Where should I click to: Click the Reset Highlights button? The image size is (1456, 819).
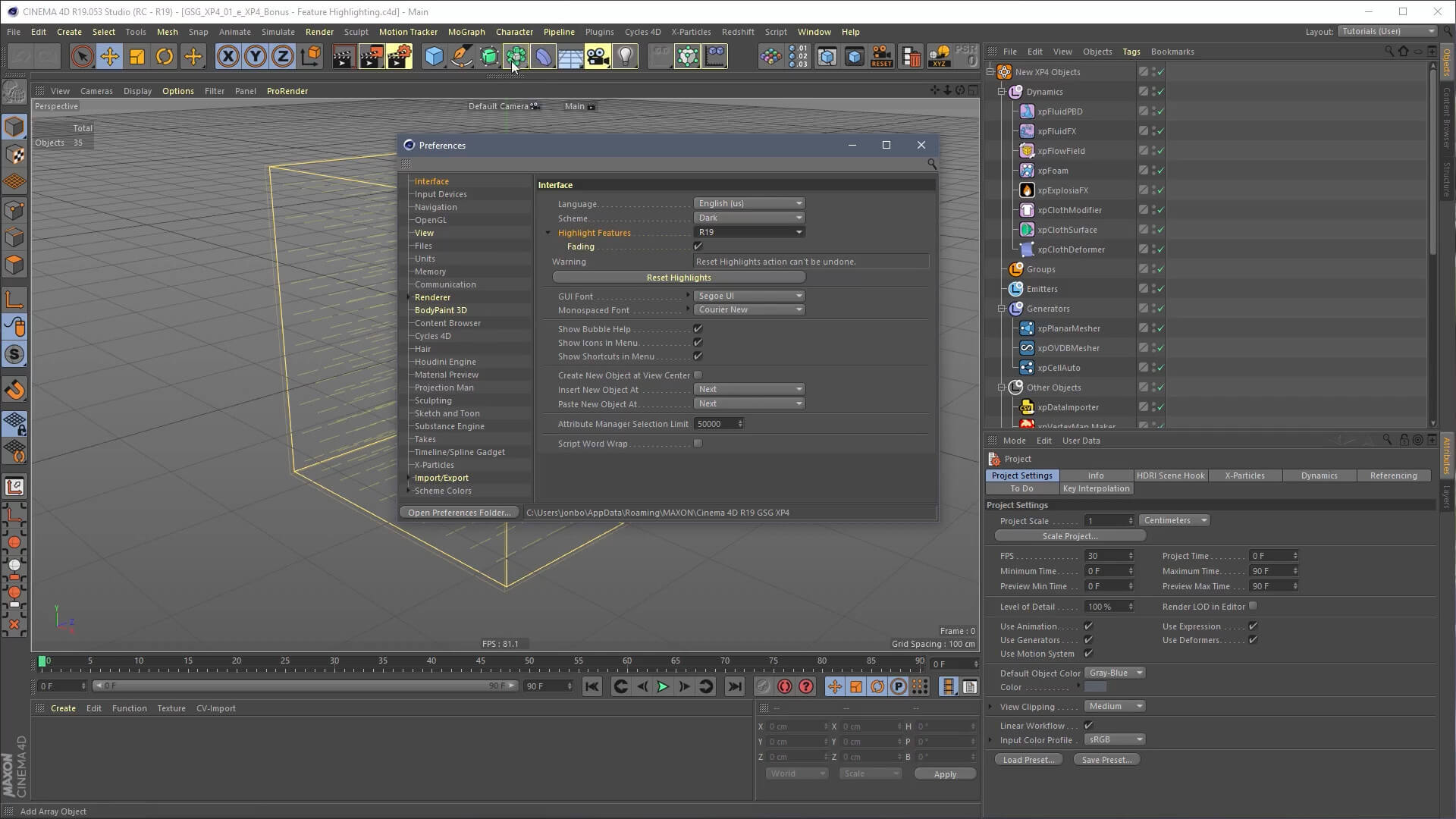point(679,278)
